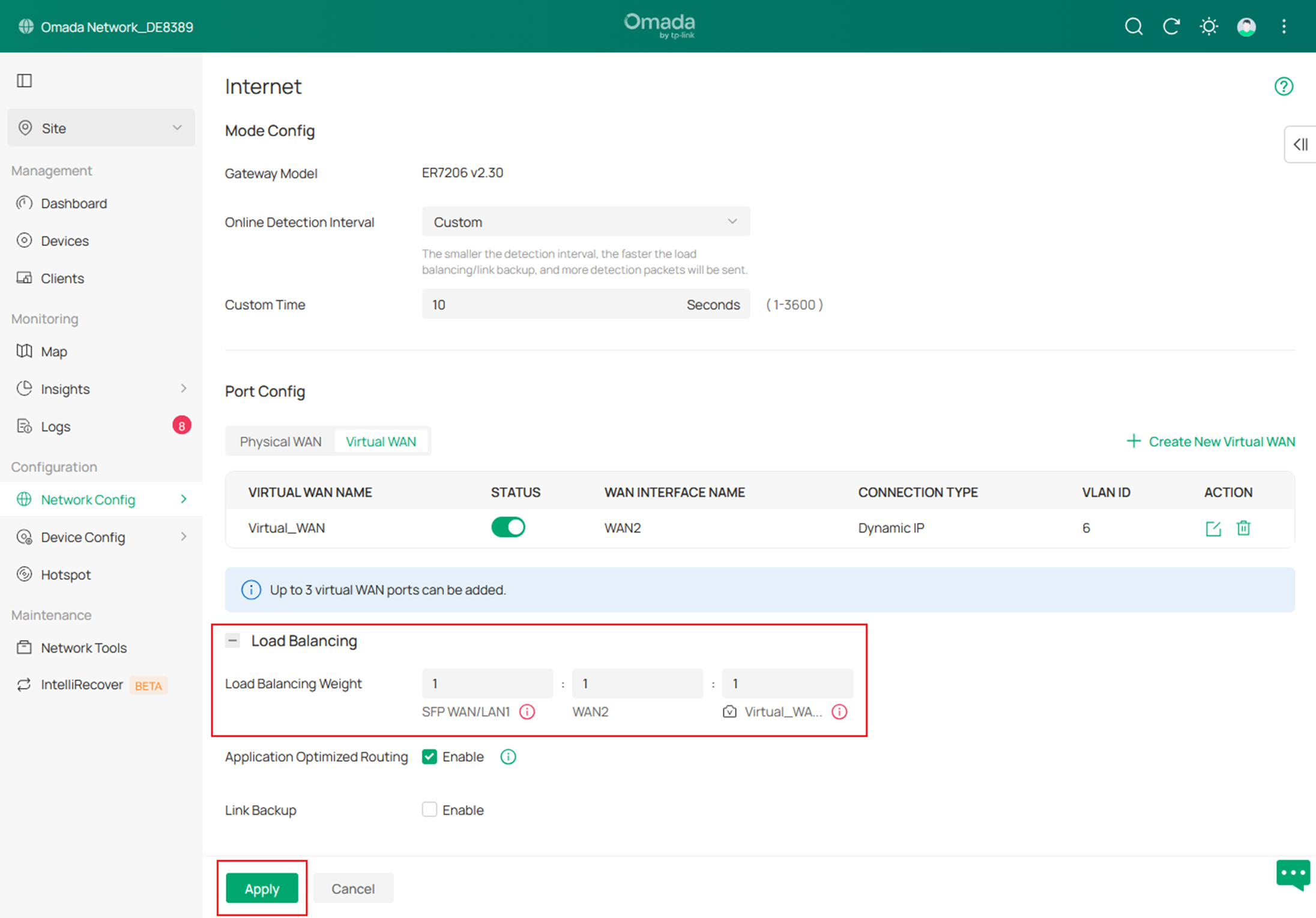Open the help question mark icon
This screenshot has width=1316, height=918.
(x=1284, y=86)
